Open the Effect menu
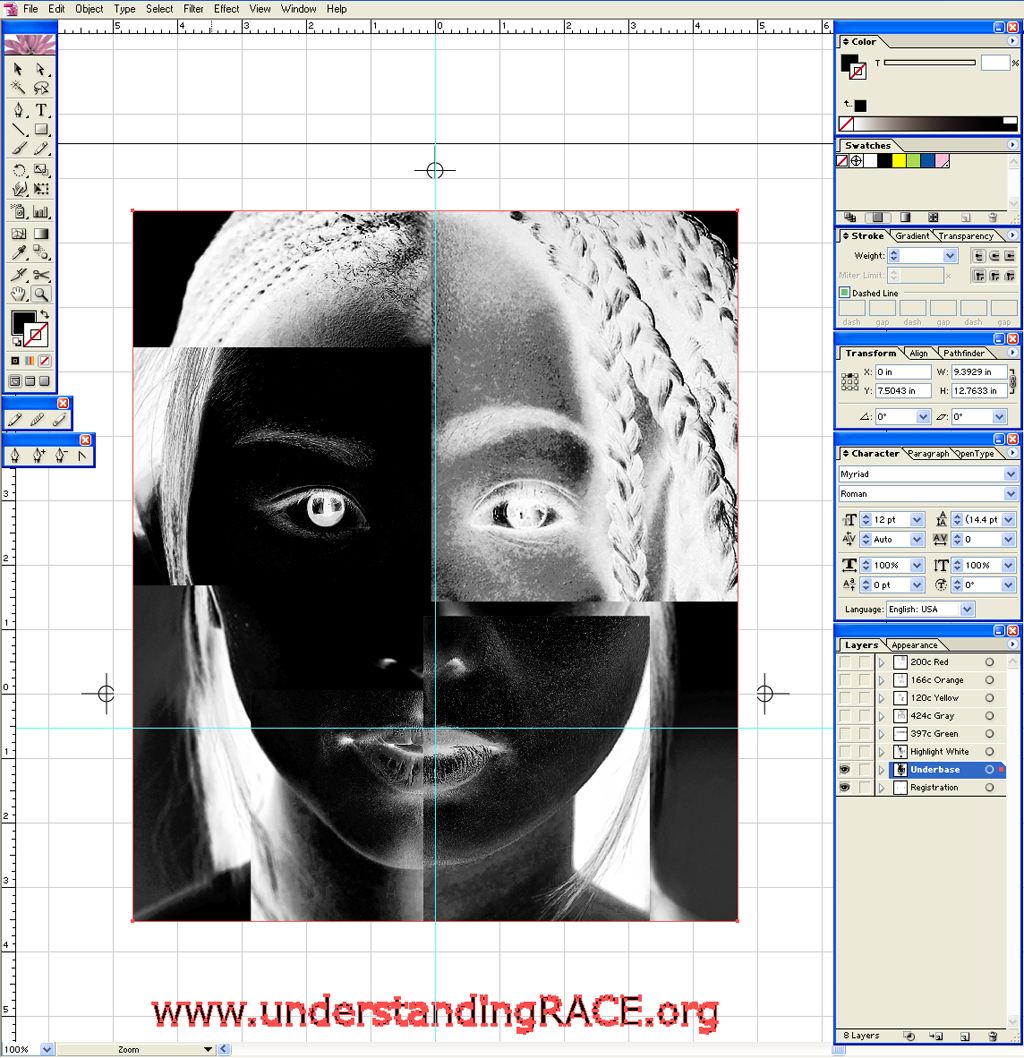Screen dimensions: 1024x1058 point(226,8)
